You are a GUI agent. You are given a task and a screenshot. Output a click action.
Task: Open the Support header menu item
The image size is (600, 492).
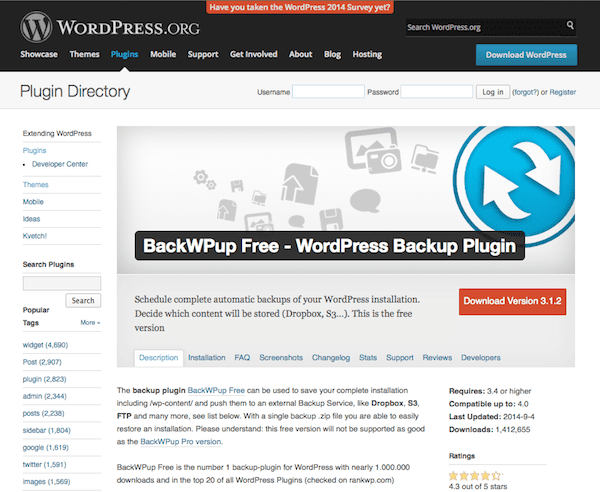click(x=203, y=54)
